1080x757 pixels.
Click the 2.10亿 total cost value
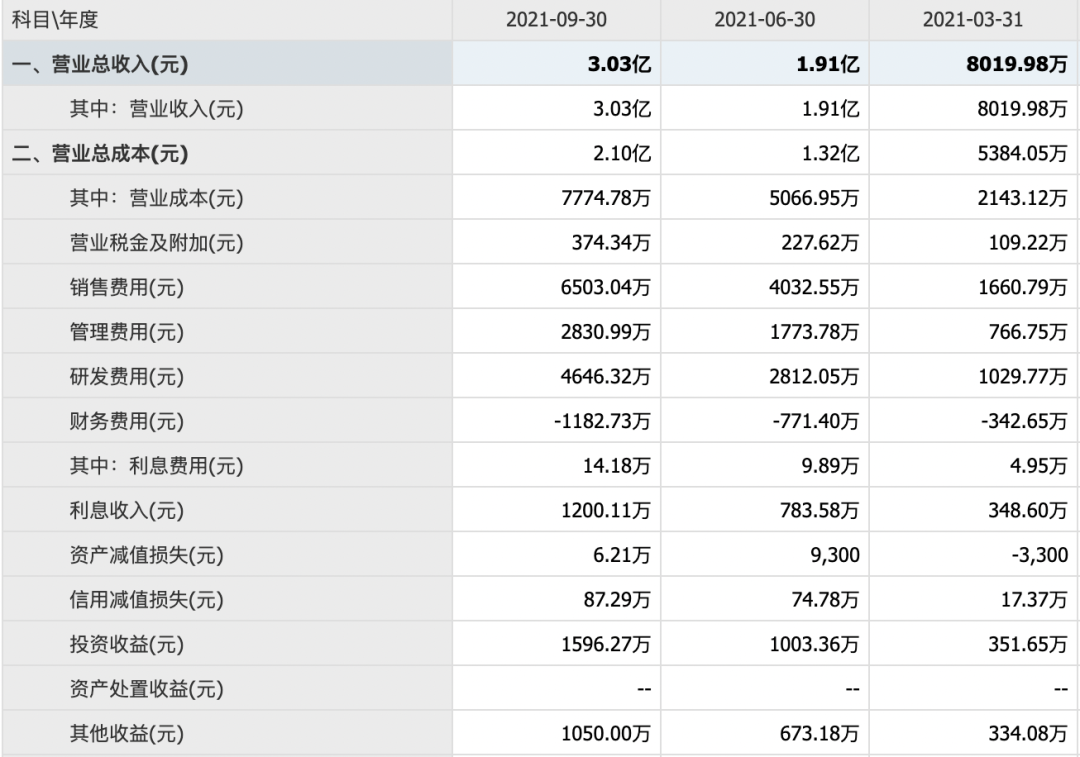(x=622, y=154)
